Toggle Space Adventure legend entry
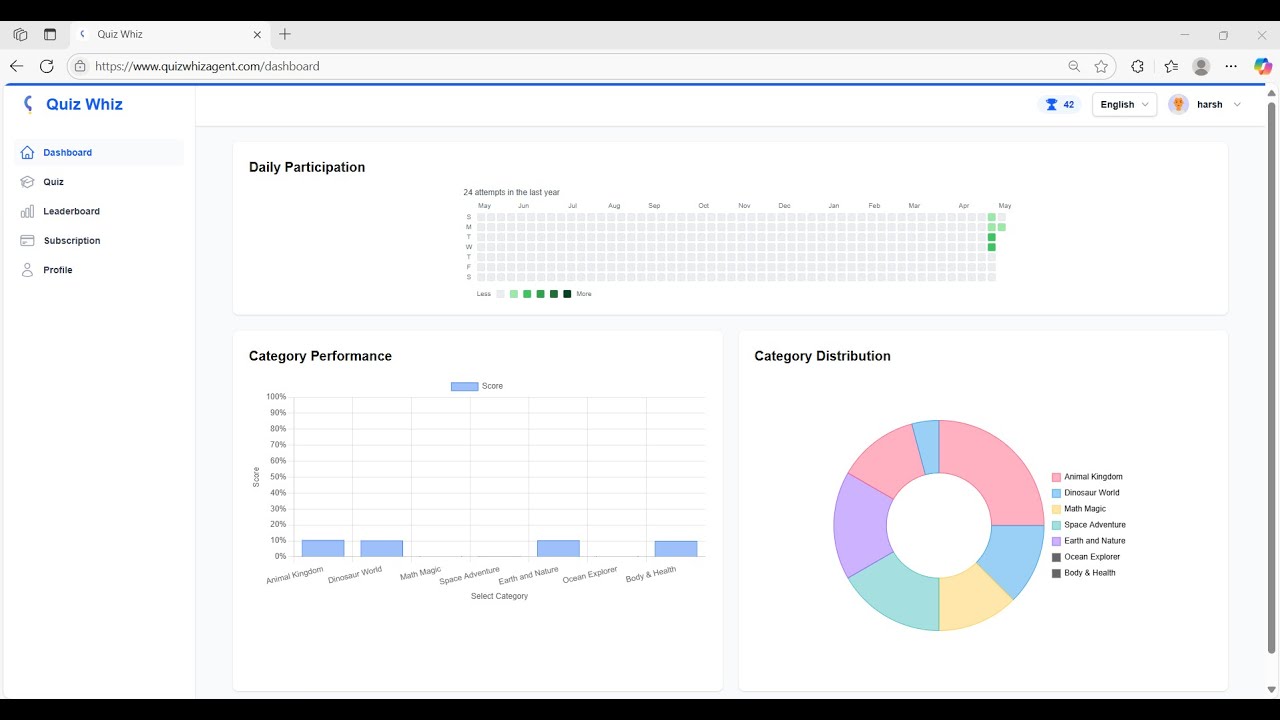Image resolution: width=1280 pixels, height=720 pixels. point(1089,525)
